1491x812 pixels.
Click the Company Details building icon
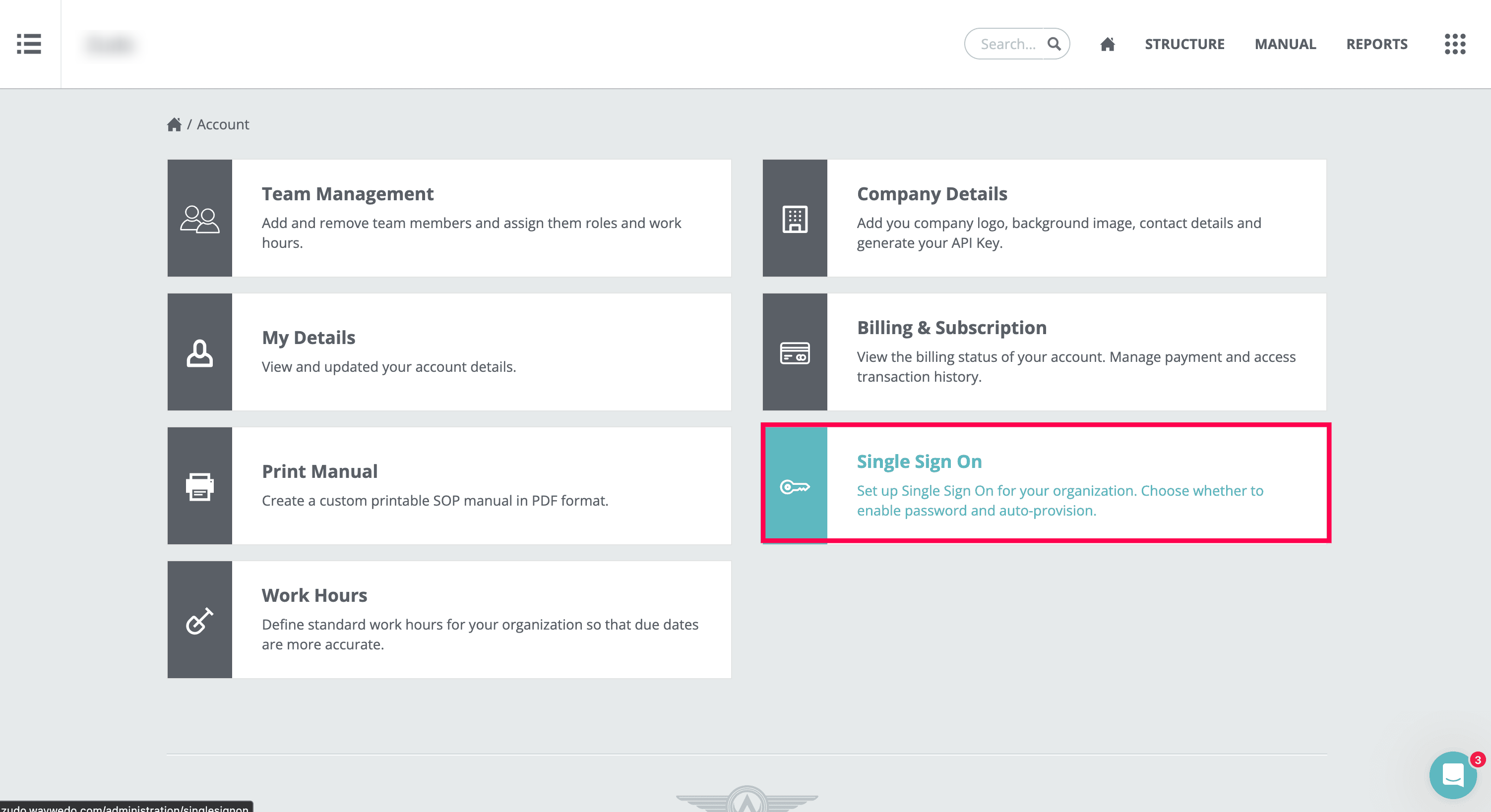(795, 219)
